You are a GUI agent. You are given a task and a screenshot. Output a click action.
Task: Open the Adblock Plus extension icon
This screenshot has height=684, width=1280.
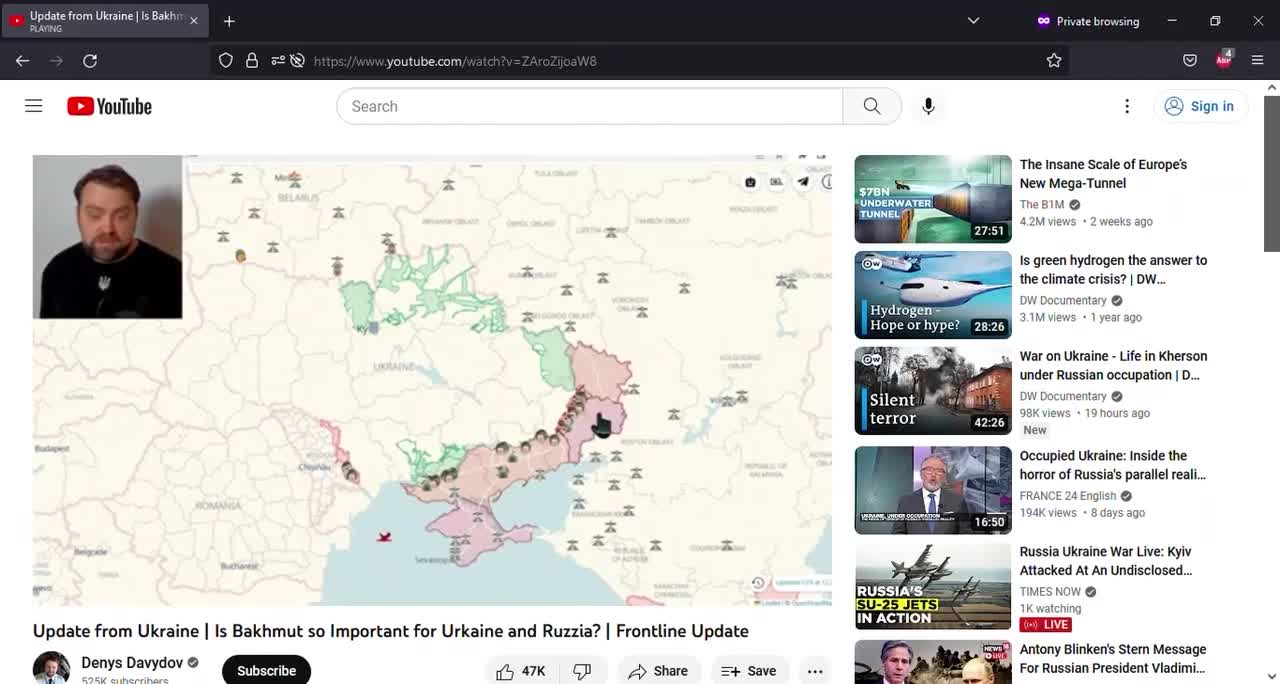click(1224, 60)
